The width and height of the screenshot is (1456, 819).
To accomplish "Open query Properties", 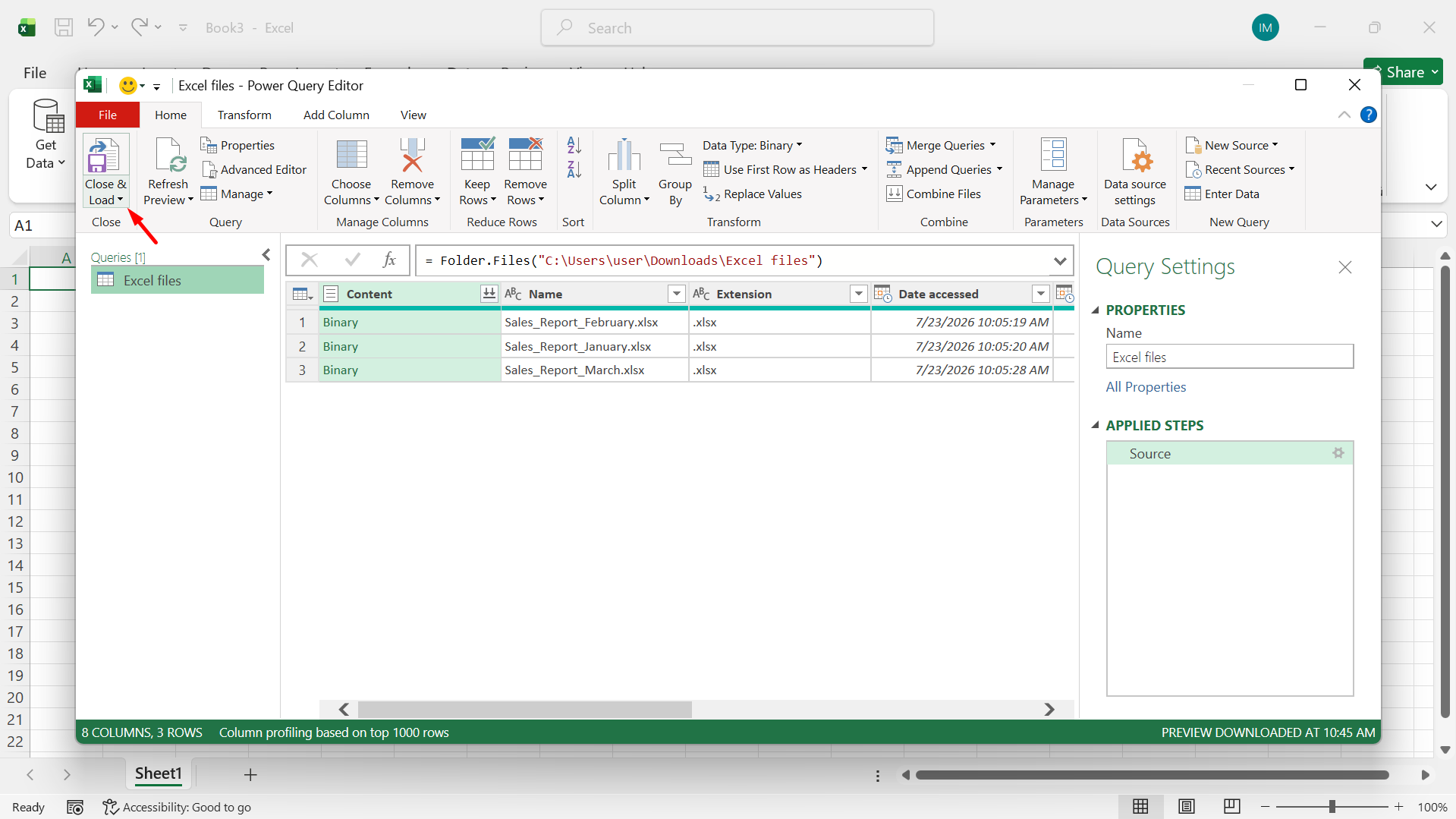I will tap(237, 145).
